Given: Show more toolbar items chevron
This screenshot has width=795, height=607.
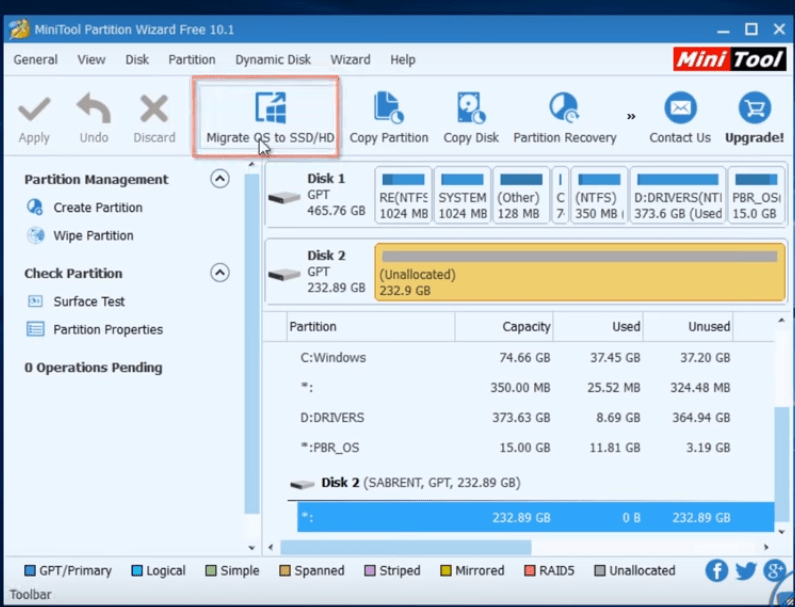Looking at the screenshot, I should click(x=631, y=117).
